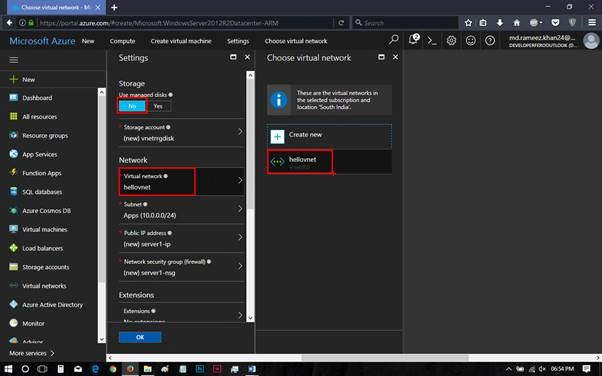This screenshot has width=602, height=376.
Task: Go to the Compute breadcrumb
Action: (122, 41)
